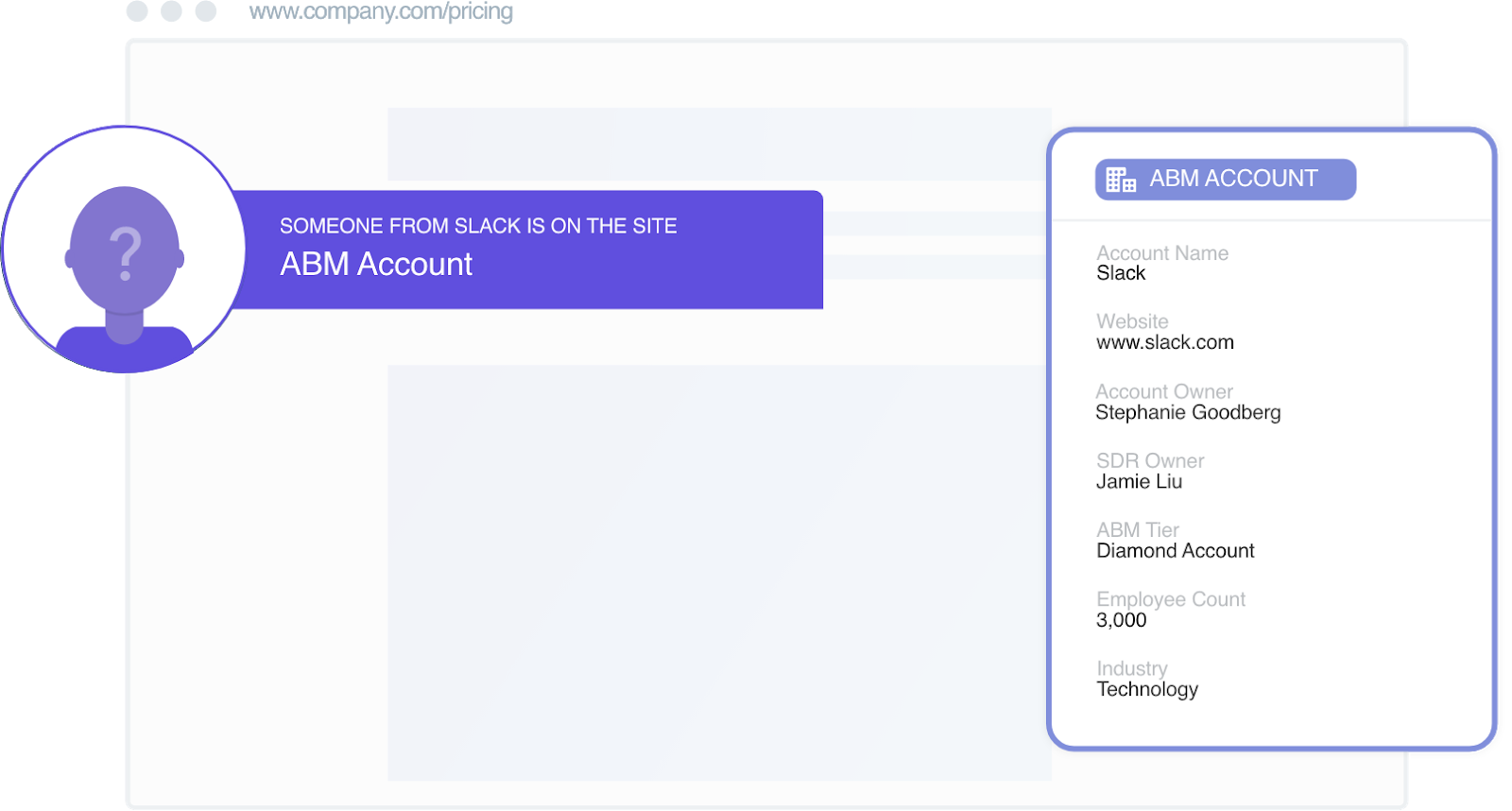Screen dimensions: 1512x811
Task: Click the 'Industry' field label
Action: [1132, 669]
